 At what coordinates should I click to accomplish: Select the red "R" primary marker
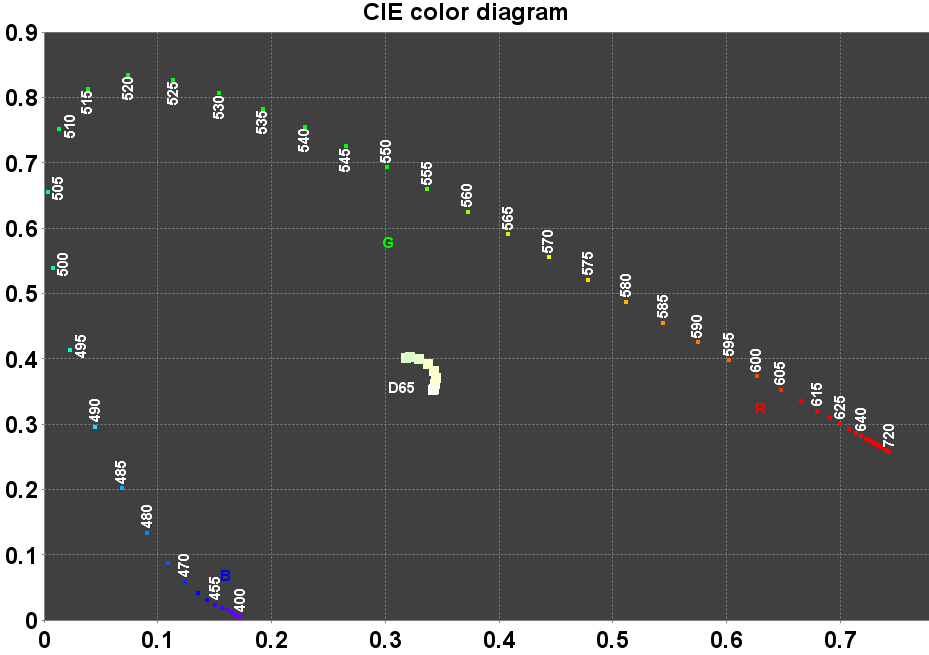tap(760, 409)
